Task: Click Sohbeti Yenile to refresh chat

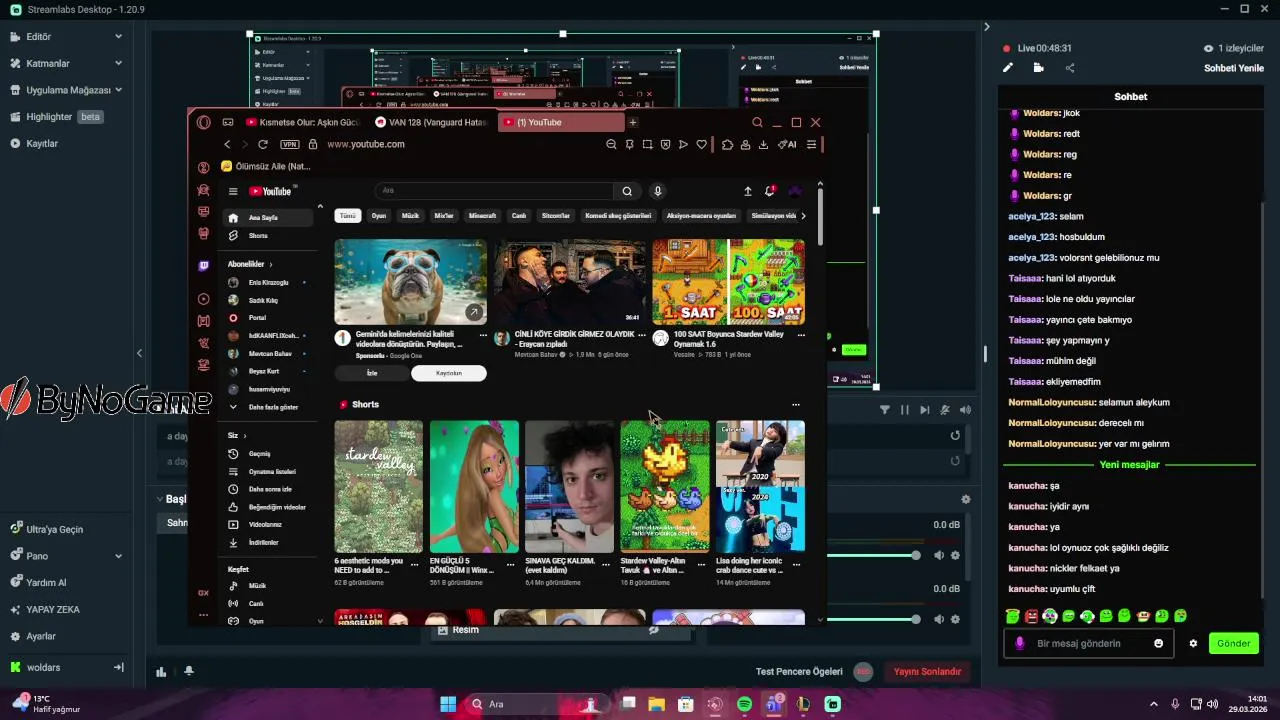Action: [1234, 68]
